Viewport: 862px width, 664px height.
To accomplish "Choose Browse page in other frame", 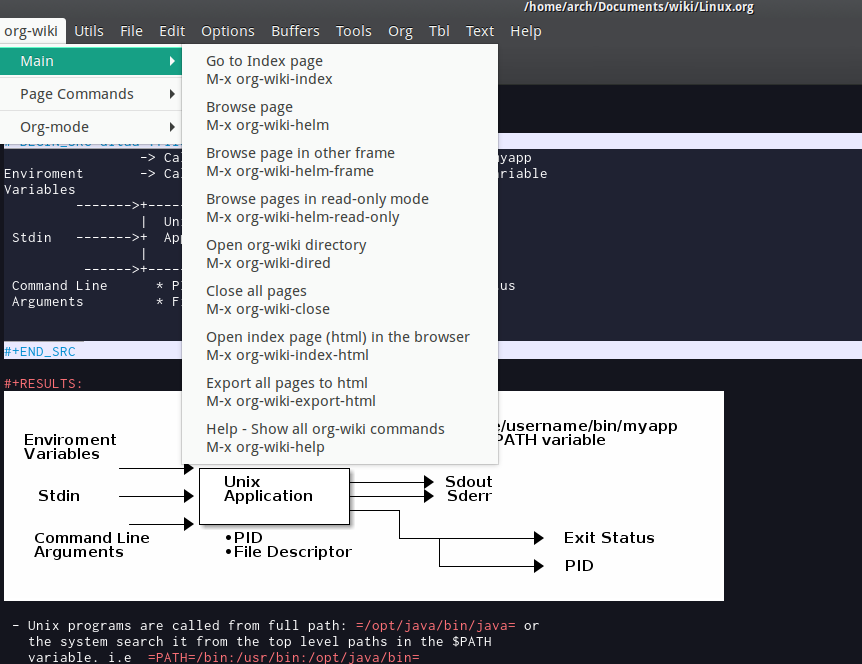I will click(340, 162).
